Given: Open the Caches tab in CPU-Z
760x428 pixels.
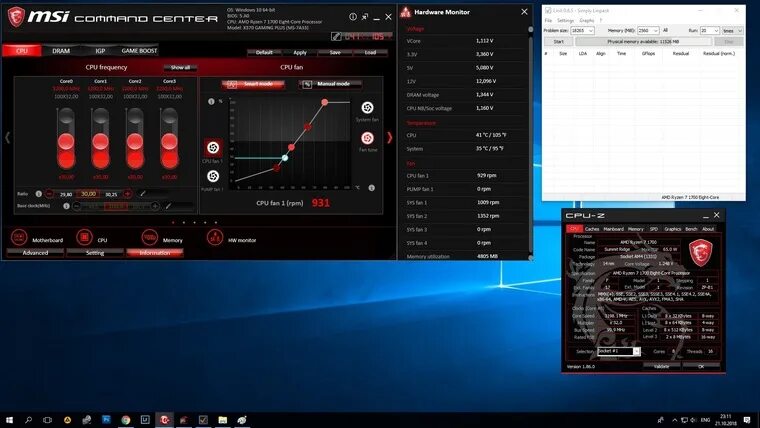Looking at the screenshot, I should tap(592, 229).
